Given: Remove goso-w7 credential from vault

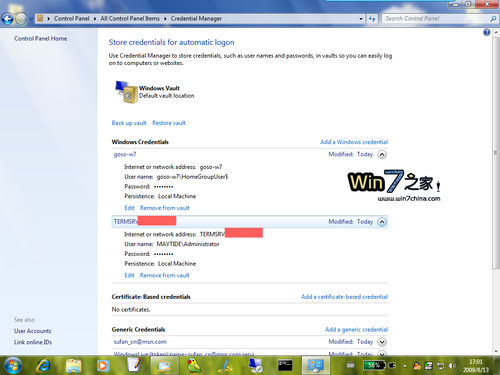Looking at the screenshot, I should coord(165,208).
